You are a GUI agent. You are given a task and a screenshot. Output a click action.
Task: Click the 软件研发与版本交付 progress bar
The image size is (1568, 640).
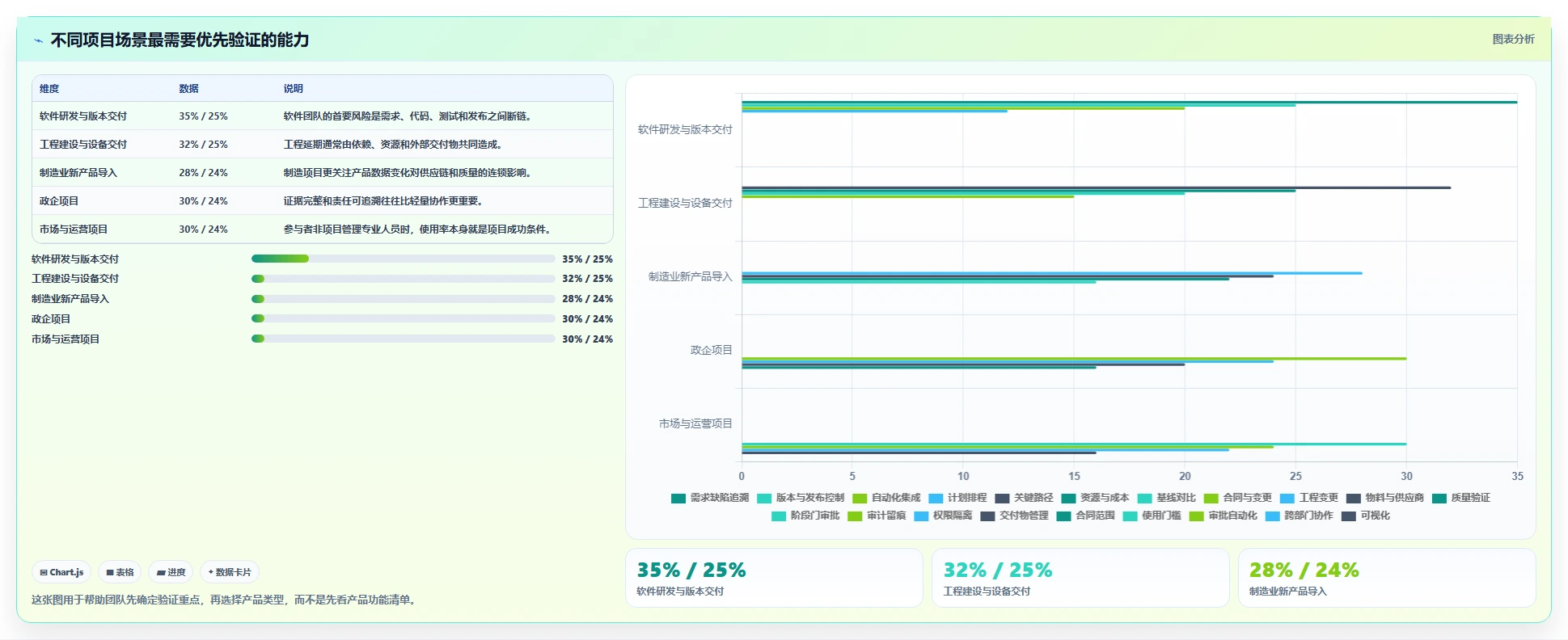(x=403, y=259)
